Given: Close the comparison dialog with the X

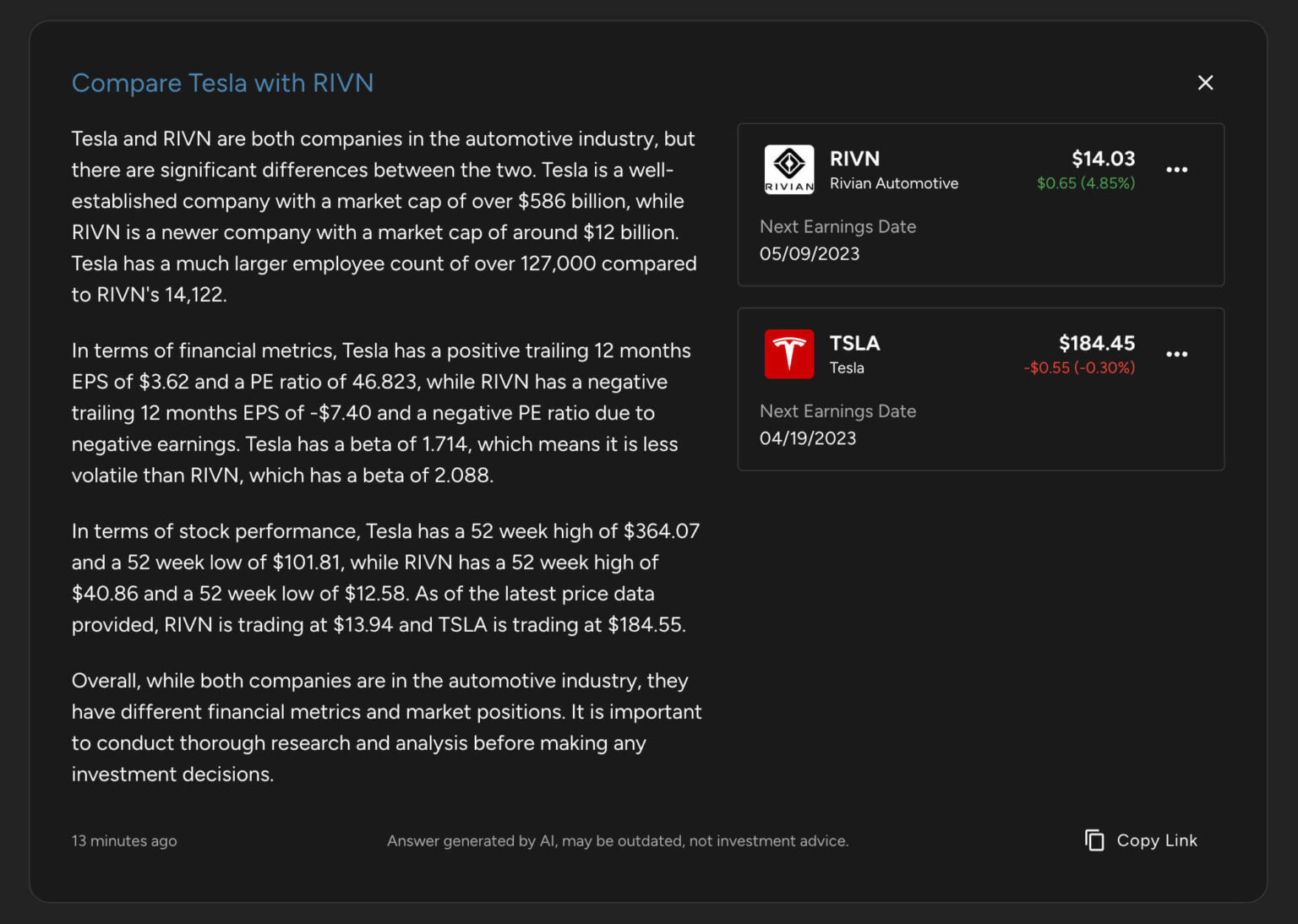Looking at the screenshot, I should point(1205,83).
